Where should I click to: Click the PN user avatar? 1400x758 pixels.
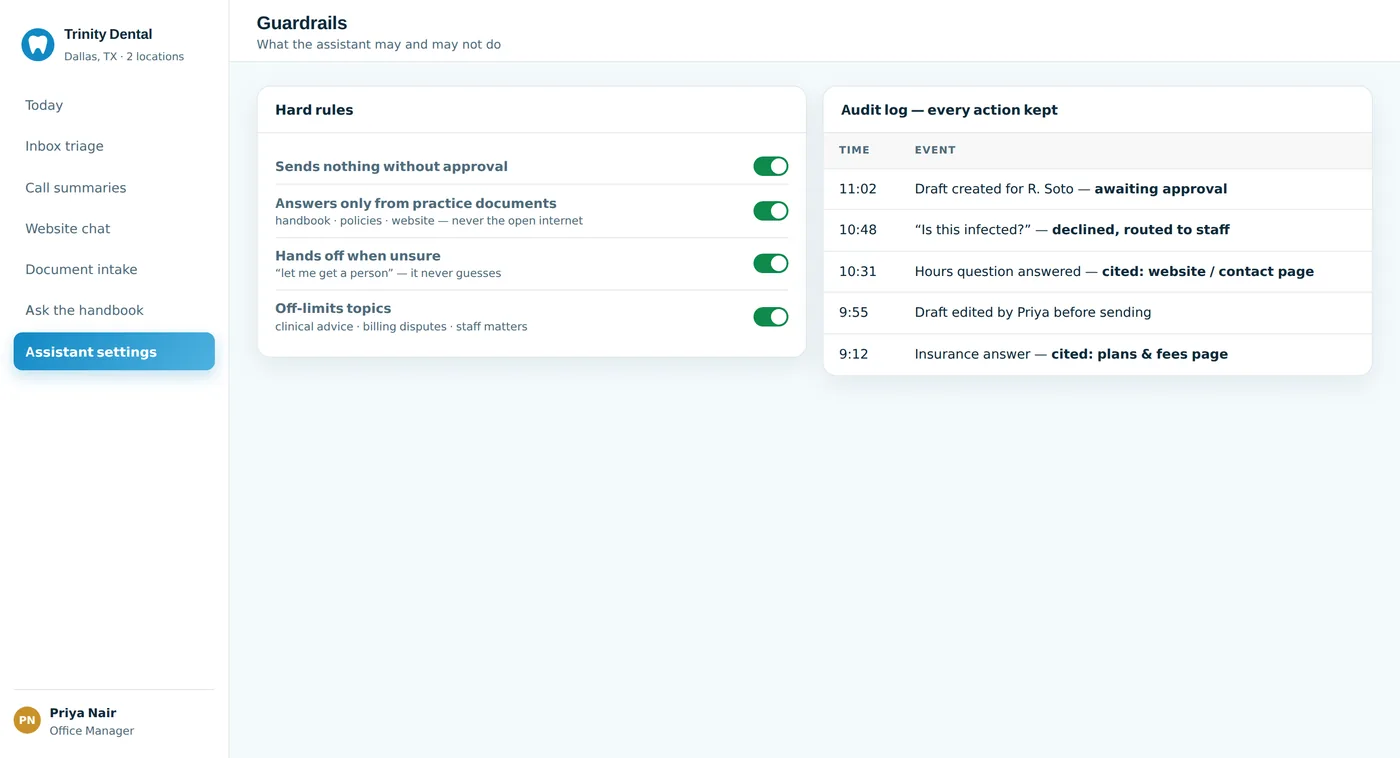tap(27, 720)
